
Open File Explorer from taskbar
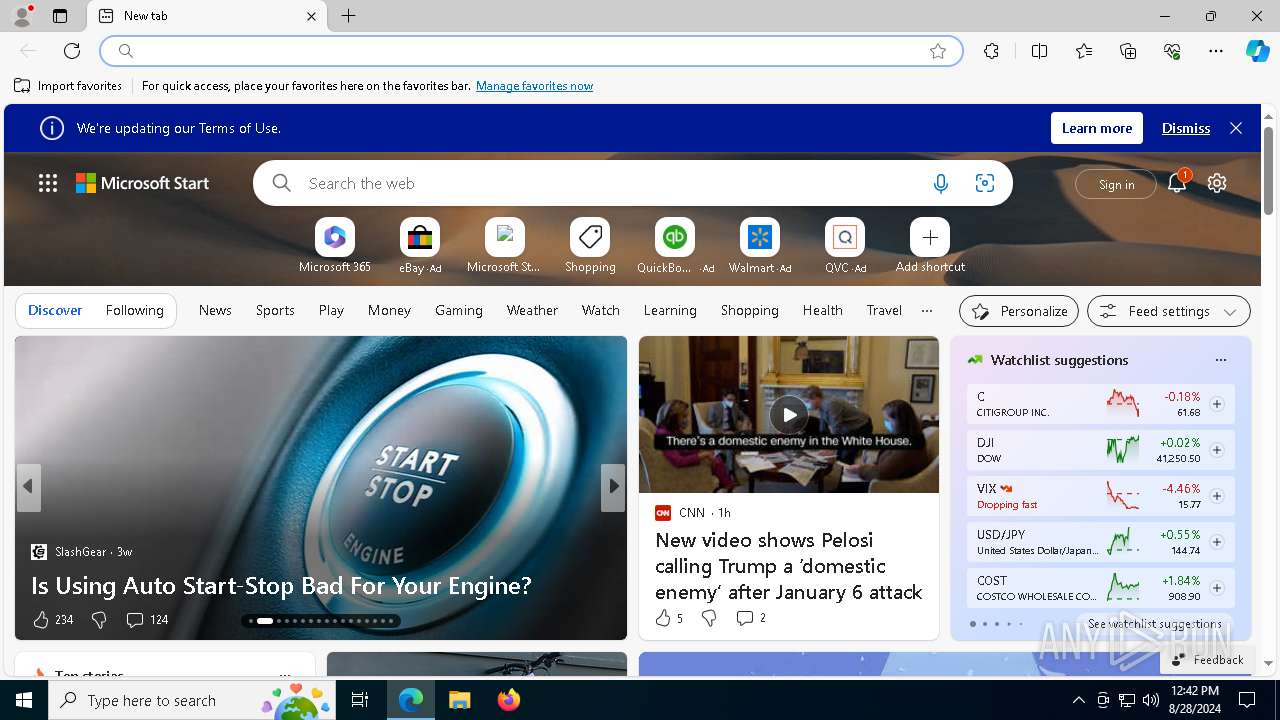point(459,700)
